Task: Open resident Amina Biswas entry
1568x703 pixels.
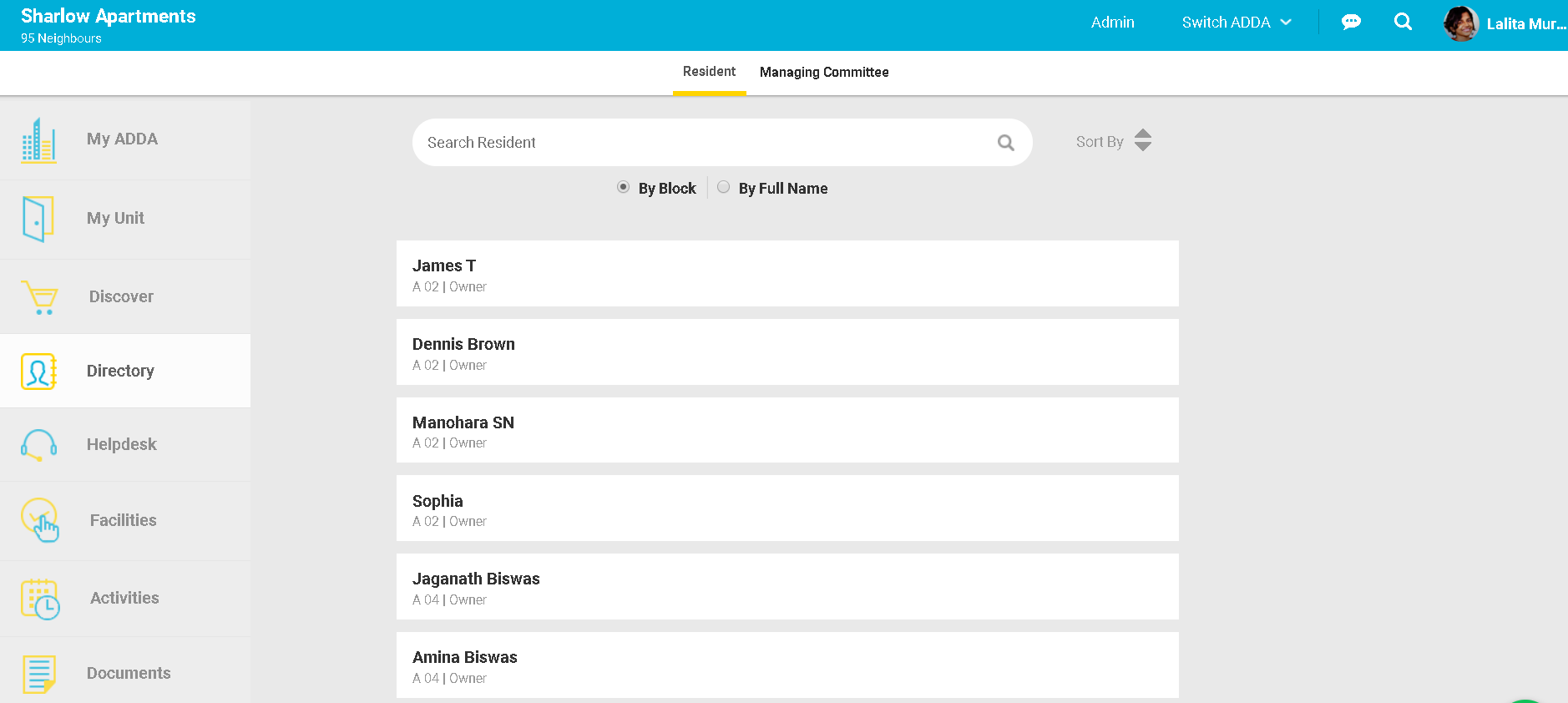Action: click(787, 665)
